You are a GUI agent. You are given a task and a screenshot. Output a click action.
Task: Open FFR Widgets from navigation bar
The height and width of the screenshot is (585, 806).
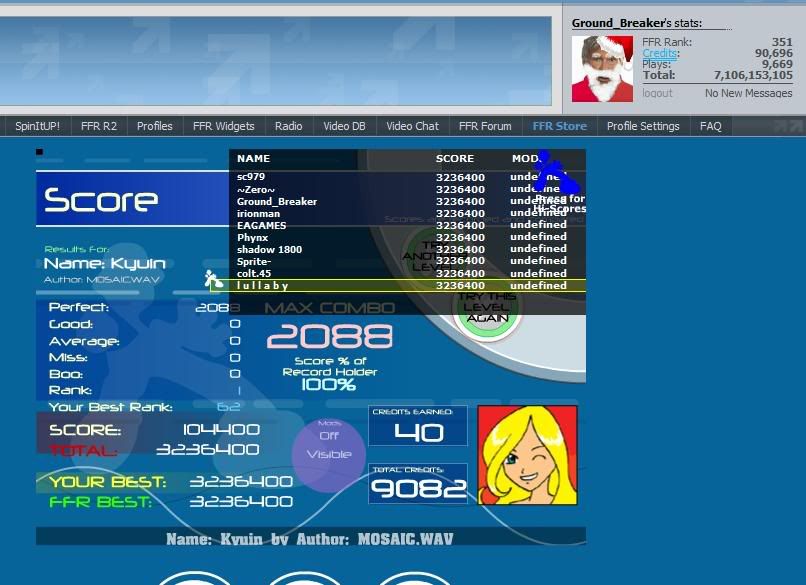click(223, 126)
